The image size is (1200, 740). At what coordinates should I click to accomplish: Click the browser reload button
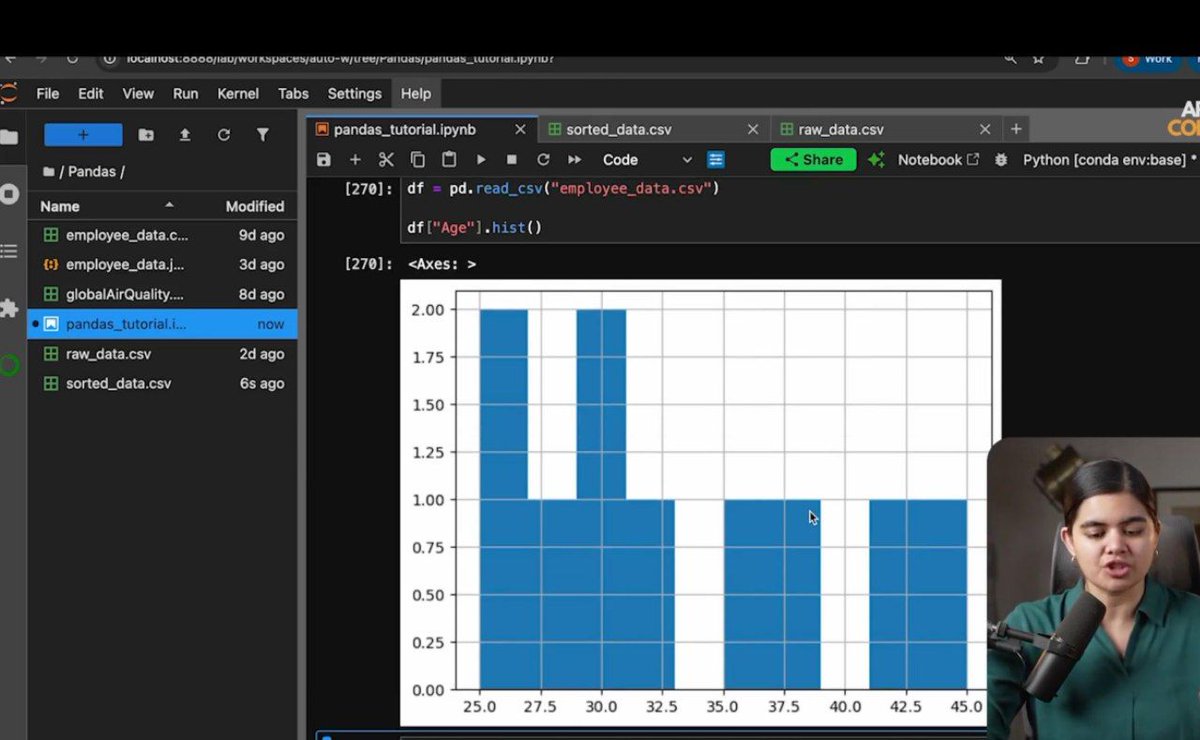[73, 58]
